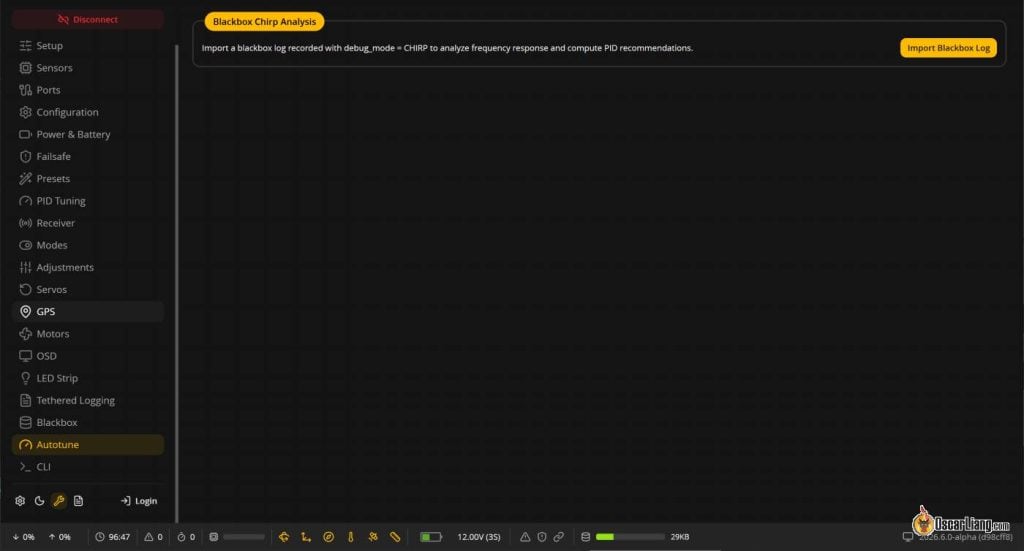Click the GPS satellite status icon
Image resolution: width=1024 pixels, height=551 pixels.
[x=373, y=537]
